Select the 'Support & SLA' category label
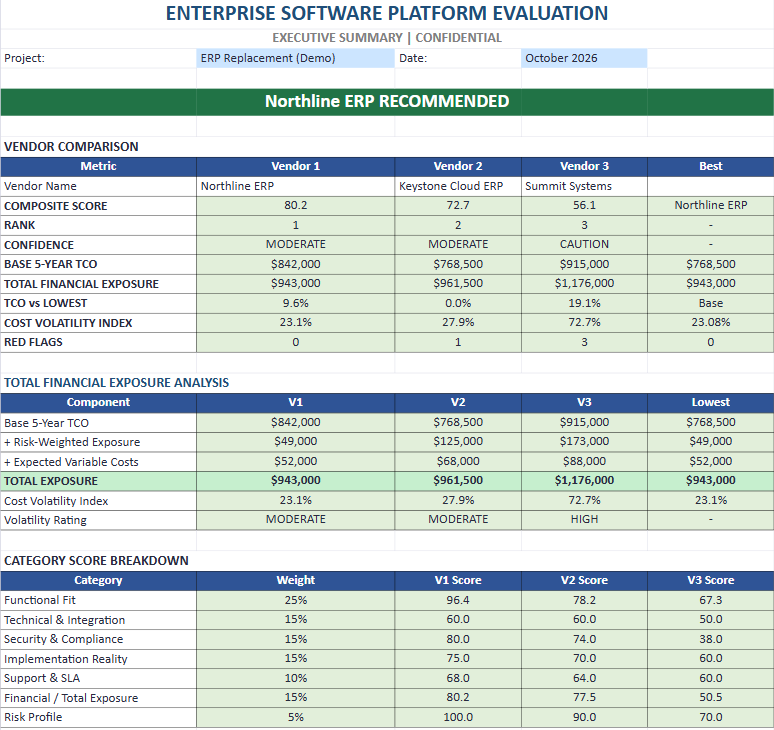This screenshot has height=730, width=774. (98, 678)
